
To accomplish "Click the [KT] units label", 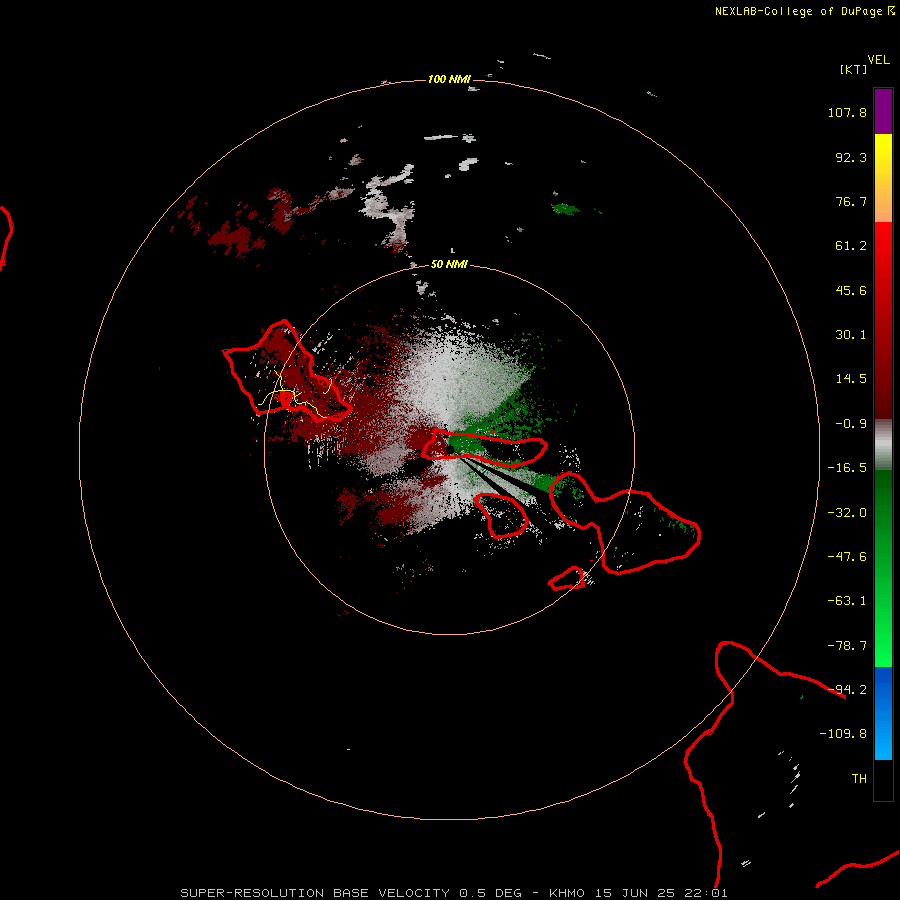I will (854, 69).
